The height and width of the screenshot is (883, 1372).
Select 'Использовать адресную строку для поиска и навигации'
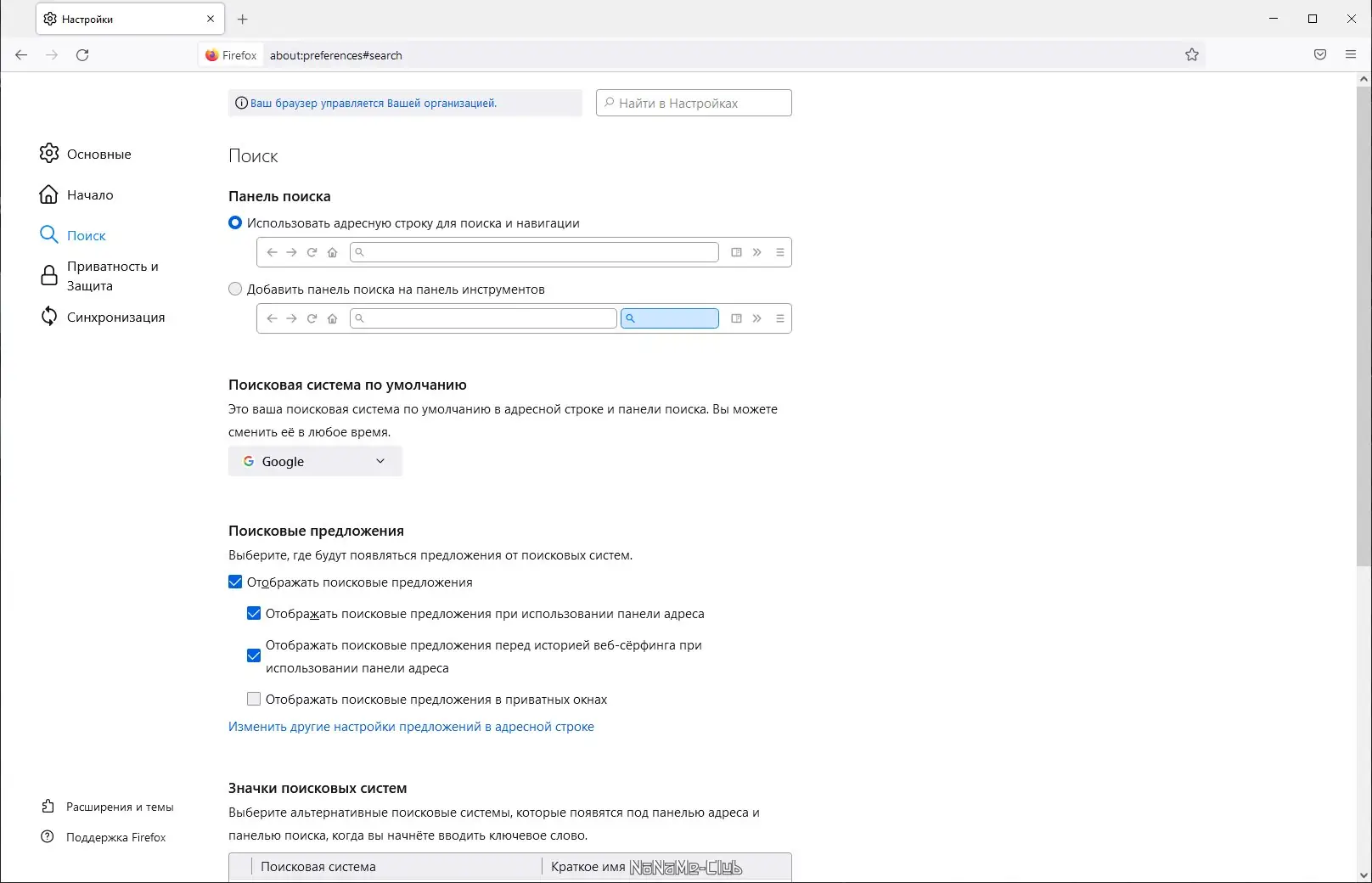[x=235, y=223]
